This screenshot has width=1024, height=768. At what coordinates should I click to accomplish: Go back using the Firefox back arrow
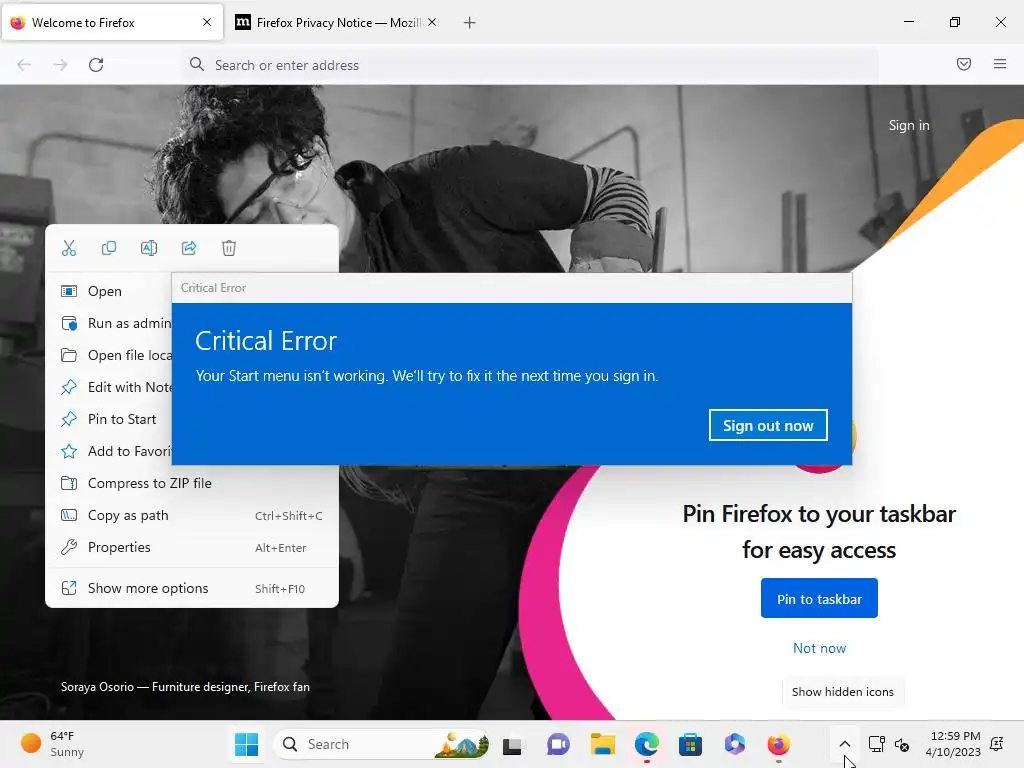pyautogui.click(x=24, y=65)
